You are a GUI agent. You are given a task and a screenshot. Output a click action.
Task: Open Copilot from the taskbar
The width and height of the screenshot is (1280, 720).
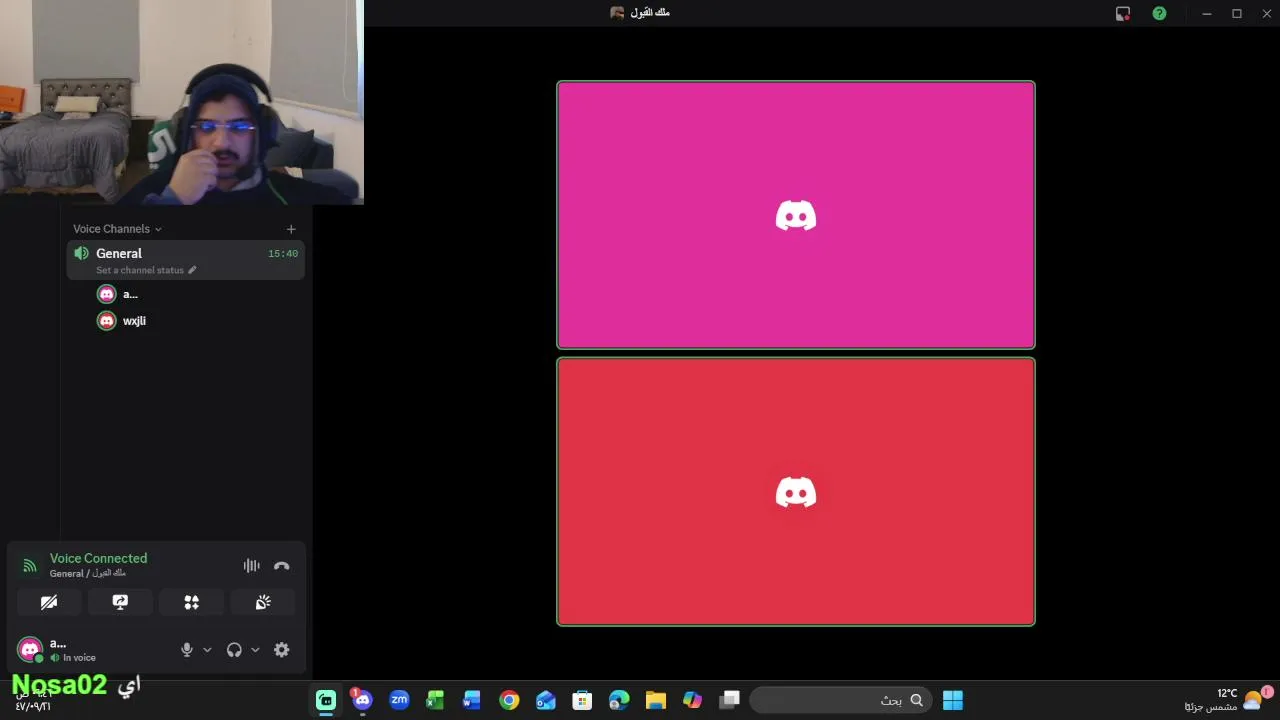point(692,700)
